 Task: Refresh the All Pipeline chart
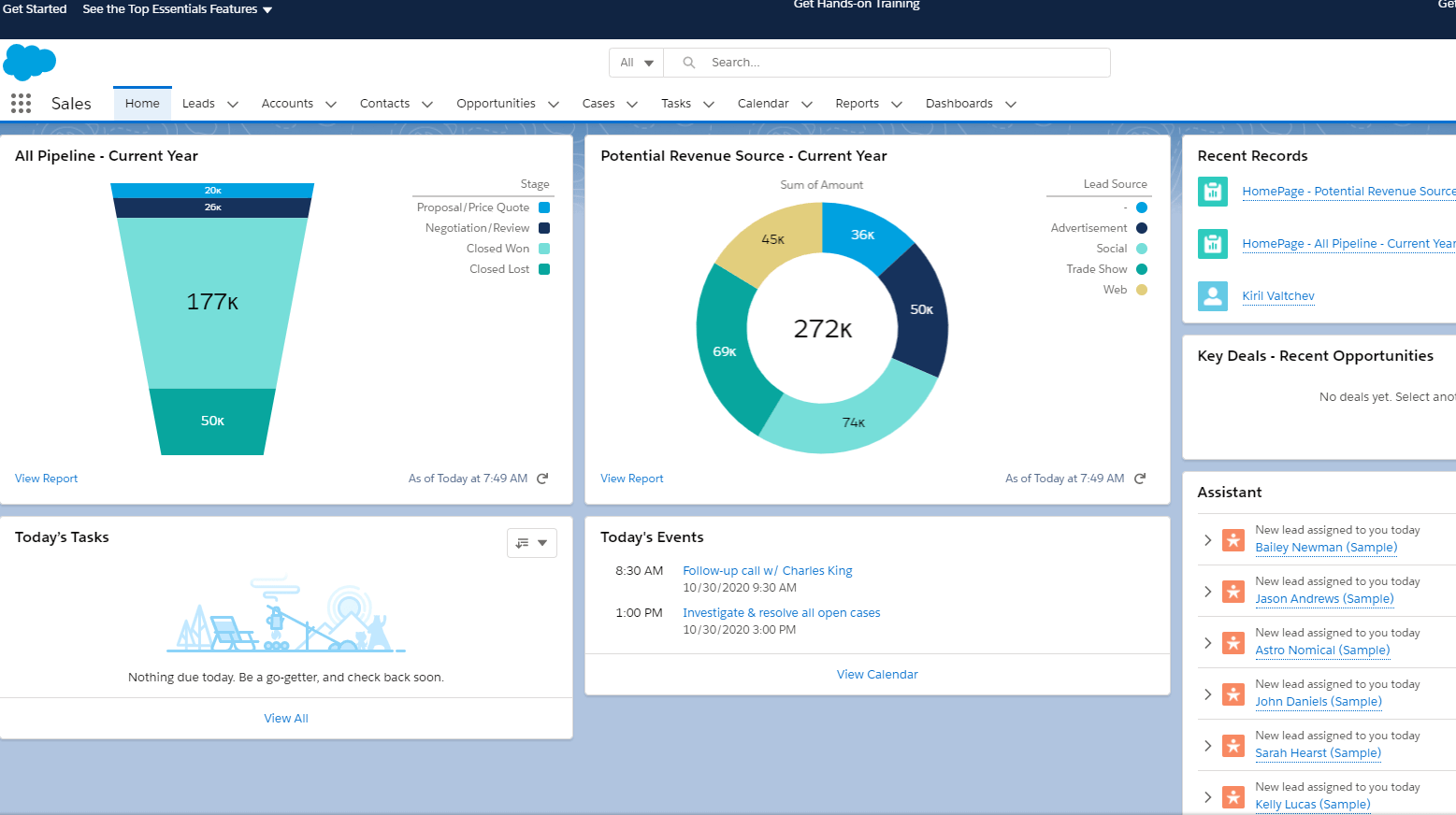542,479
